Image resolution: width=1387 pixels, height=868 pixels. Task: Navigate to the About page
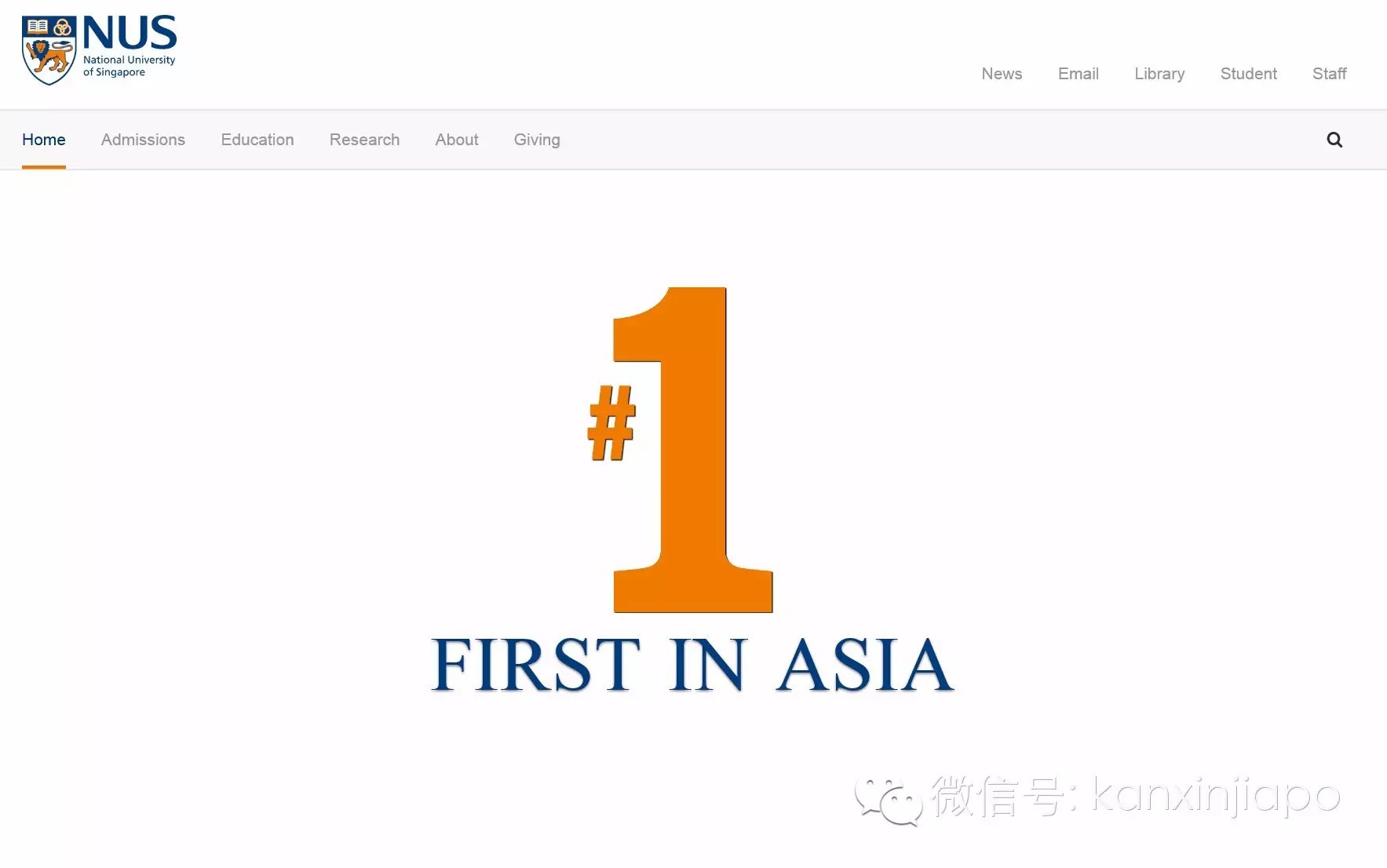[x=457, y=140]
